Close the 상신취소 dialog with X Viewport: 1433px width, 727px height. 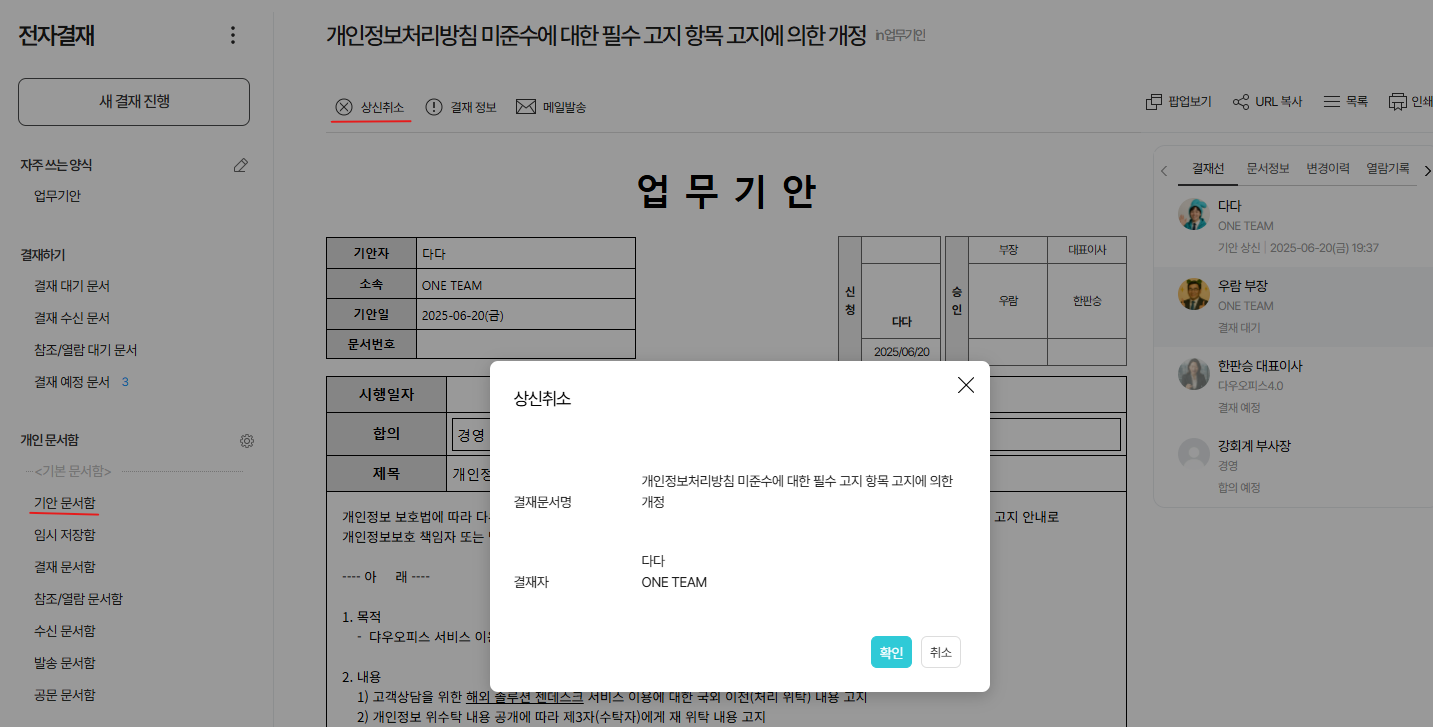click(965, 385)
